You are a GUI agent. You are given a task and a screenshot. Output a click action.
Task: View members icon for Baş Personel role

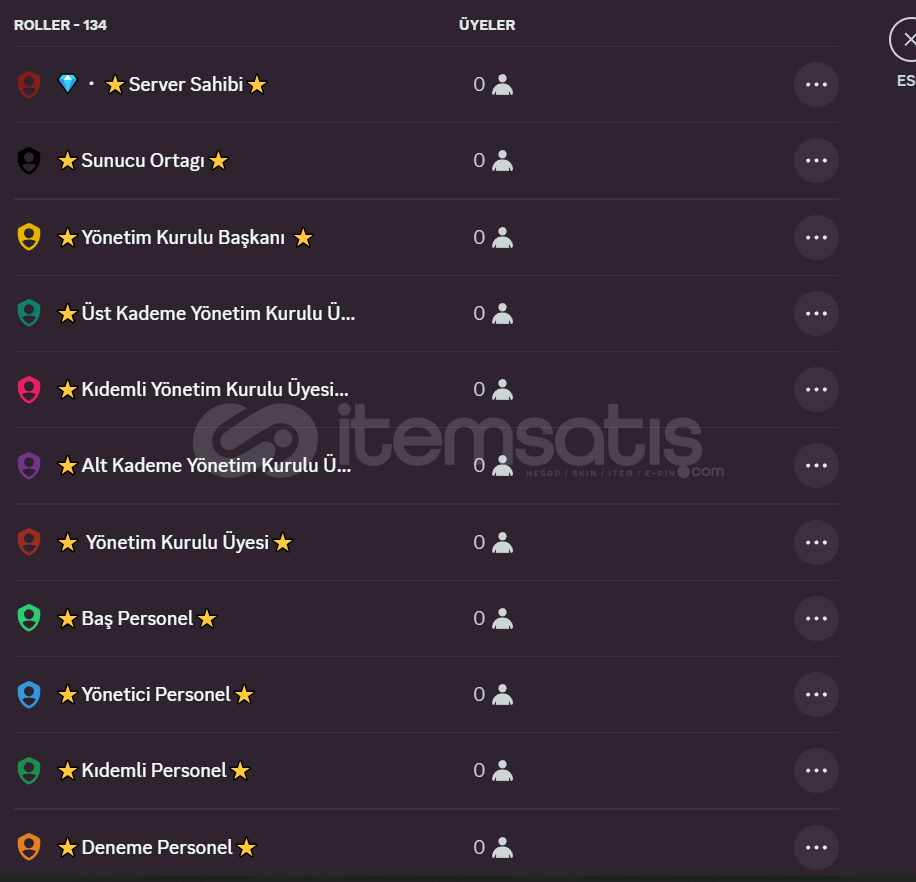click(x=502, y=619)
